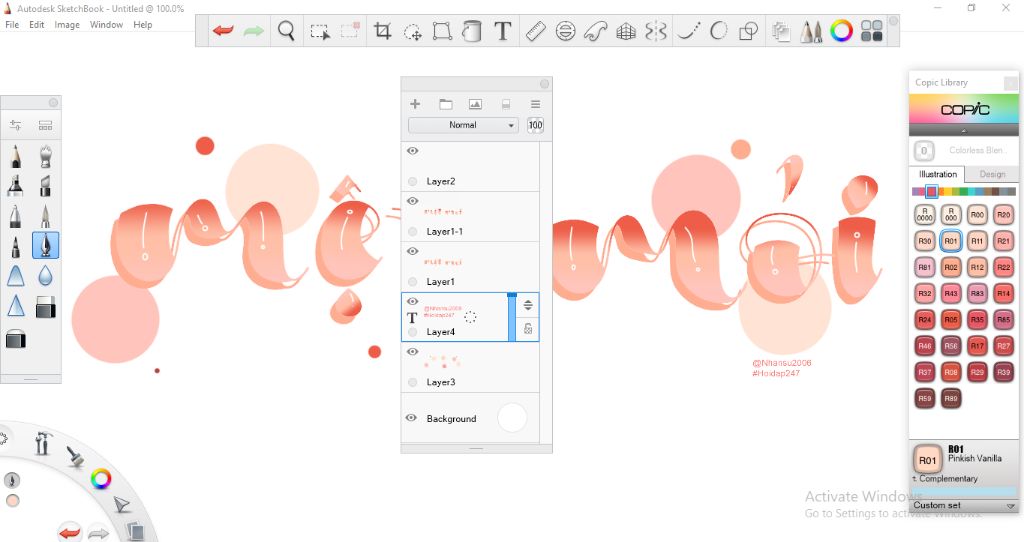
Task: Switch to the Illustration tab in the Copic Library
Action: (938, 174)
